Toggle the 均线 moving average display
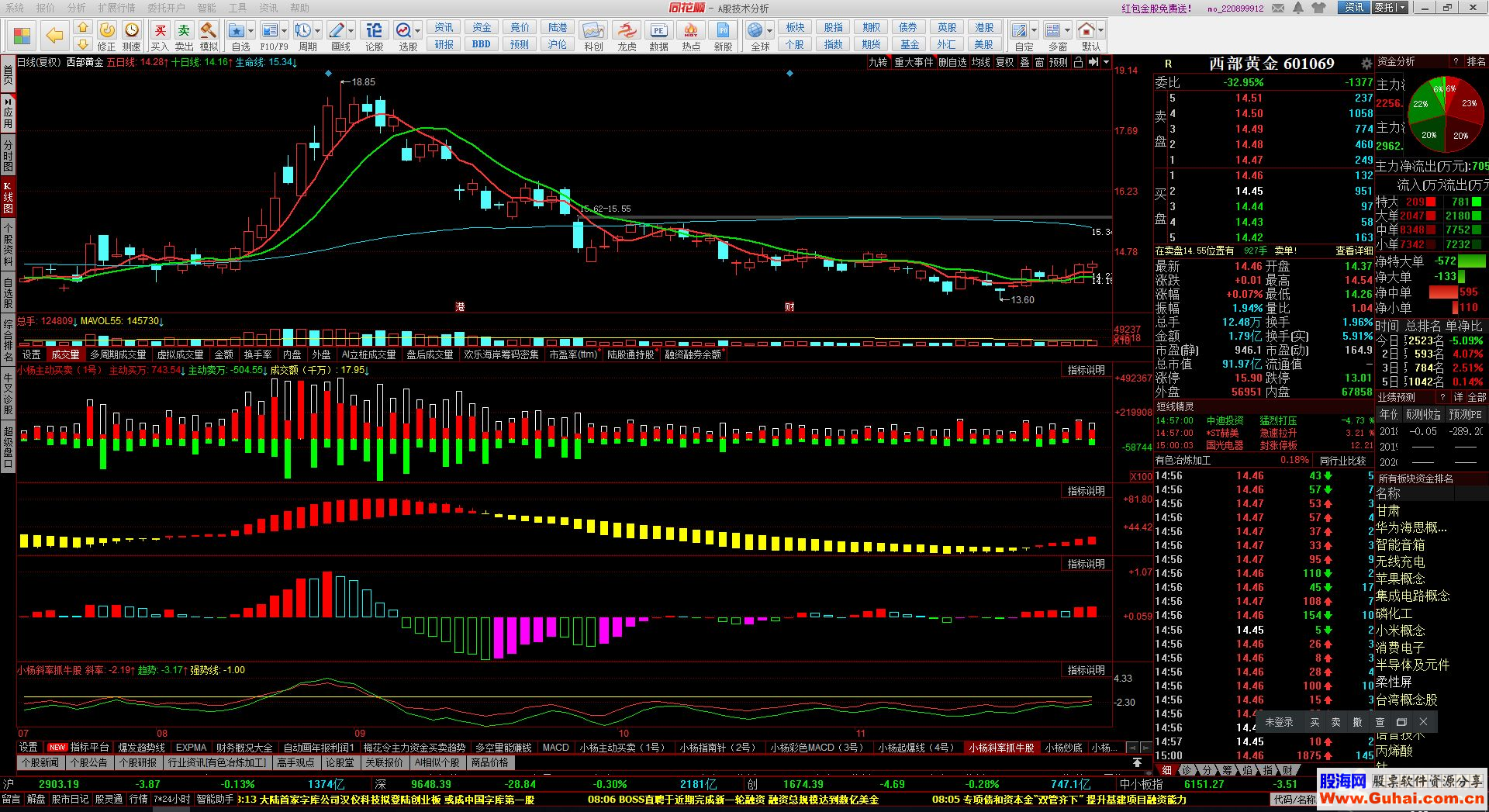Screen dimensions: 1489x812 (981, 62)
